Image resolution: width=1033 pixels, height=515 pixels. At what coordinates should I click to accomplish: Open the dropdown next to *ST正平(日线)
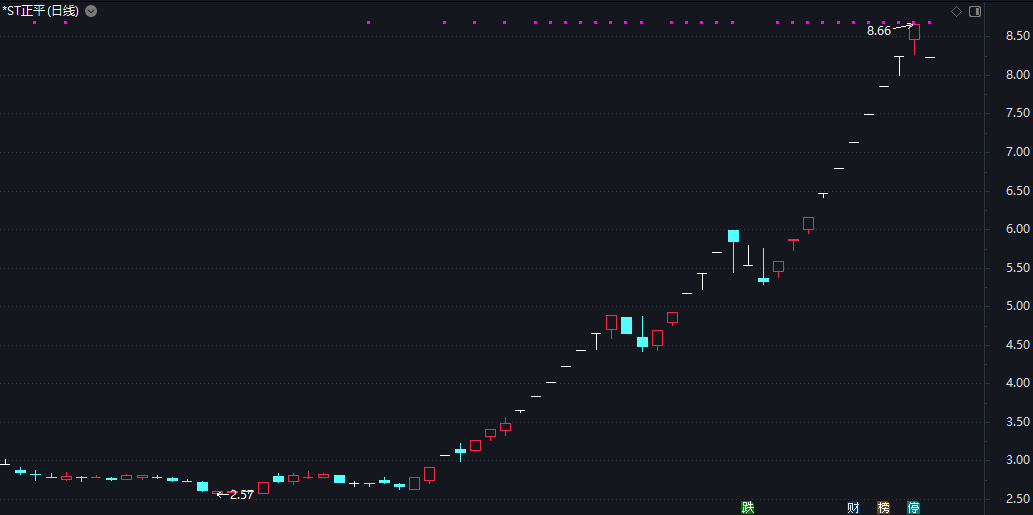(91, 11)
